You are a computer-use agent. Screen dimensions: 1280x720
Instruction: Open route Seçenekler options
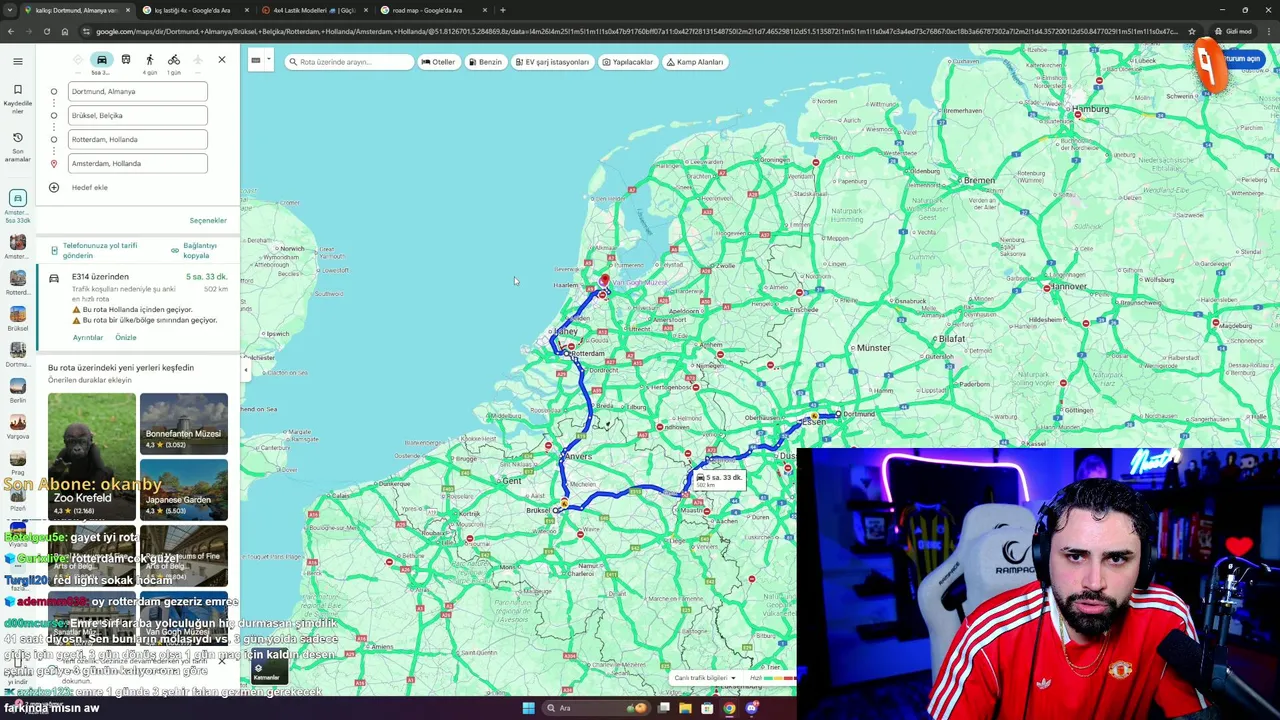tap(208, 220)
